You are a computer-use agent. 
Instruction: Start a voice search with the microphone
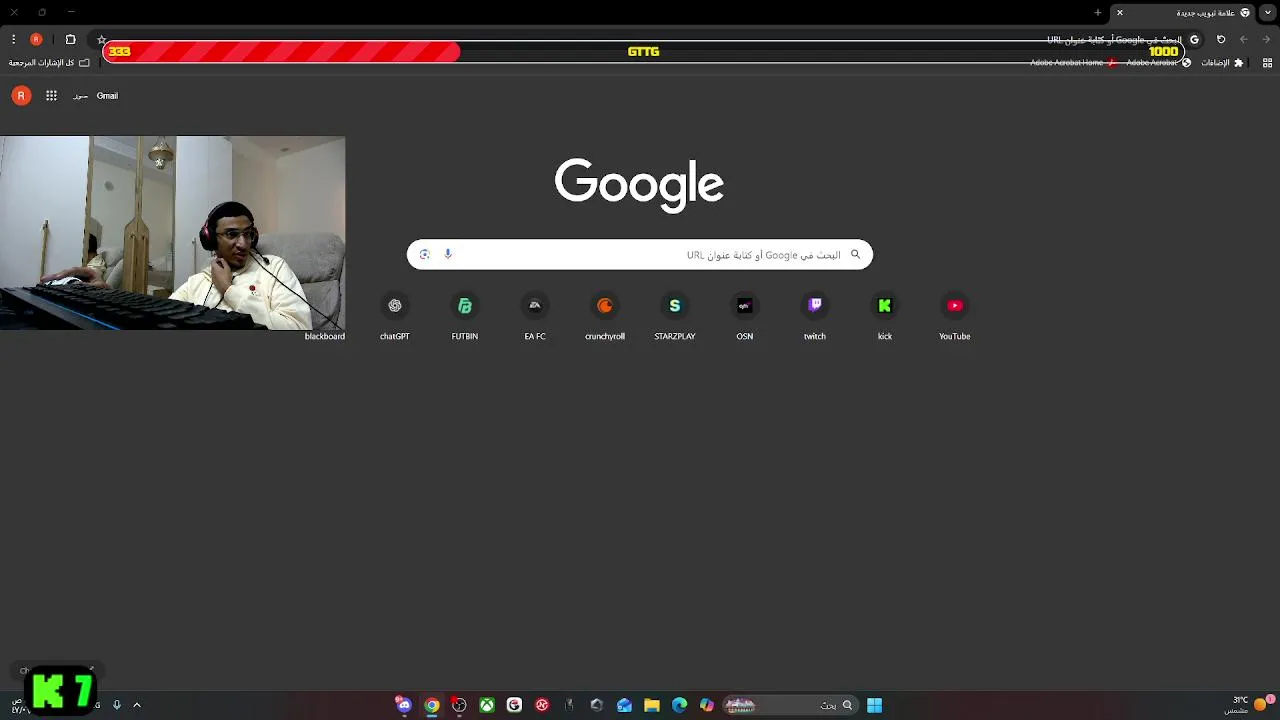click(x=448, y=254)
